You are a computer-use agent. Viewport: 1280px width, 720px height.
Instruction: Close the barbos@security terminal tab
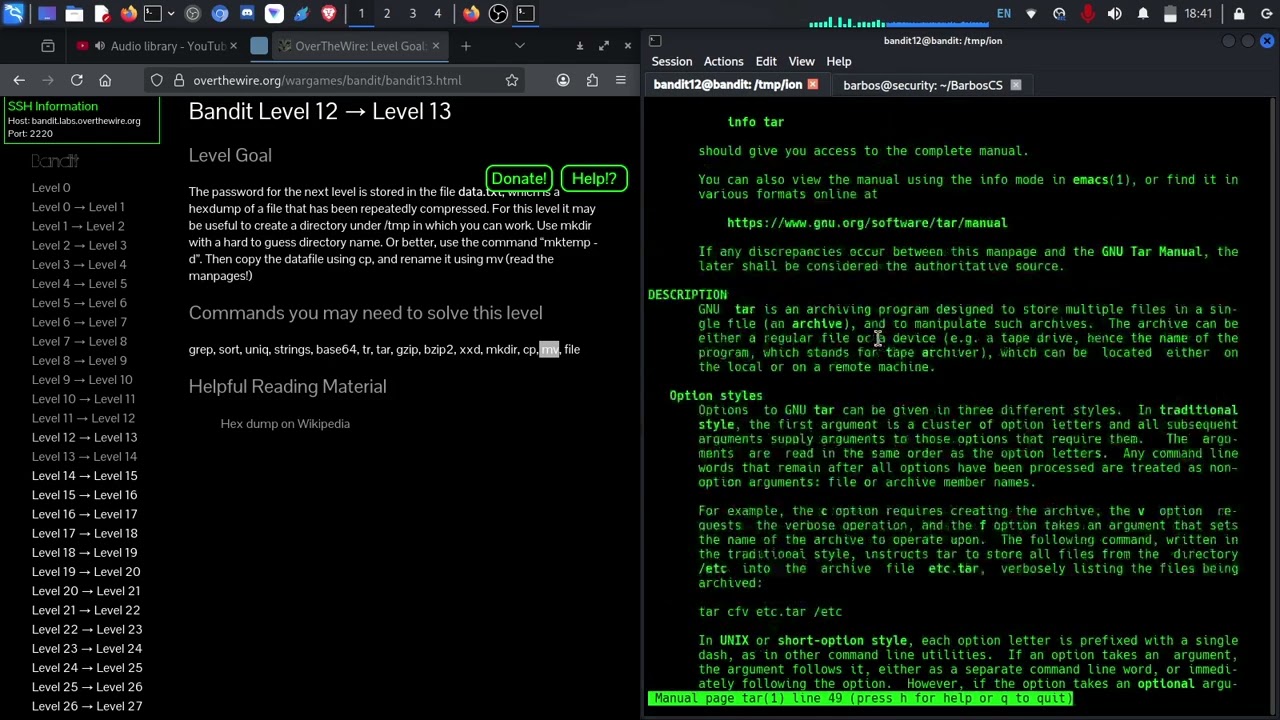click(1016, 85)
